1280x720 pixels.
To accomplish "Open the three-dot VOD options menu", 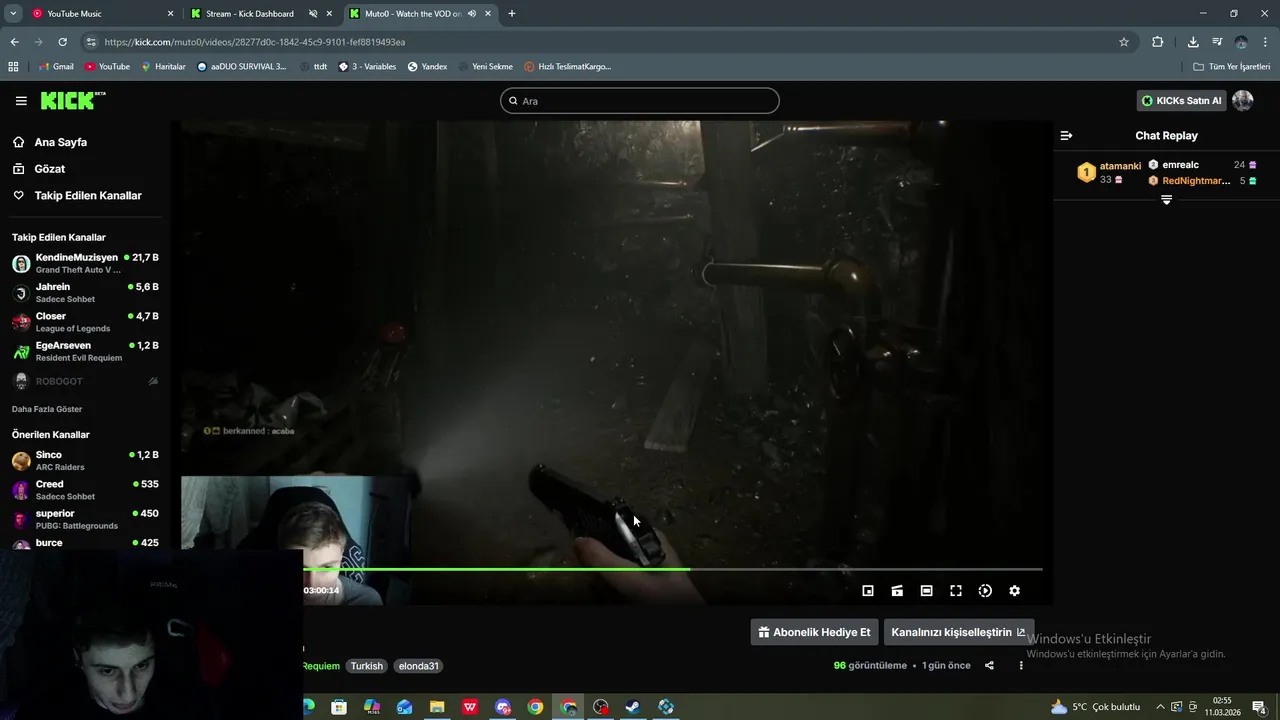I will pos(1021,666).
